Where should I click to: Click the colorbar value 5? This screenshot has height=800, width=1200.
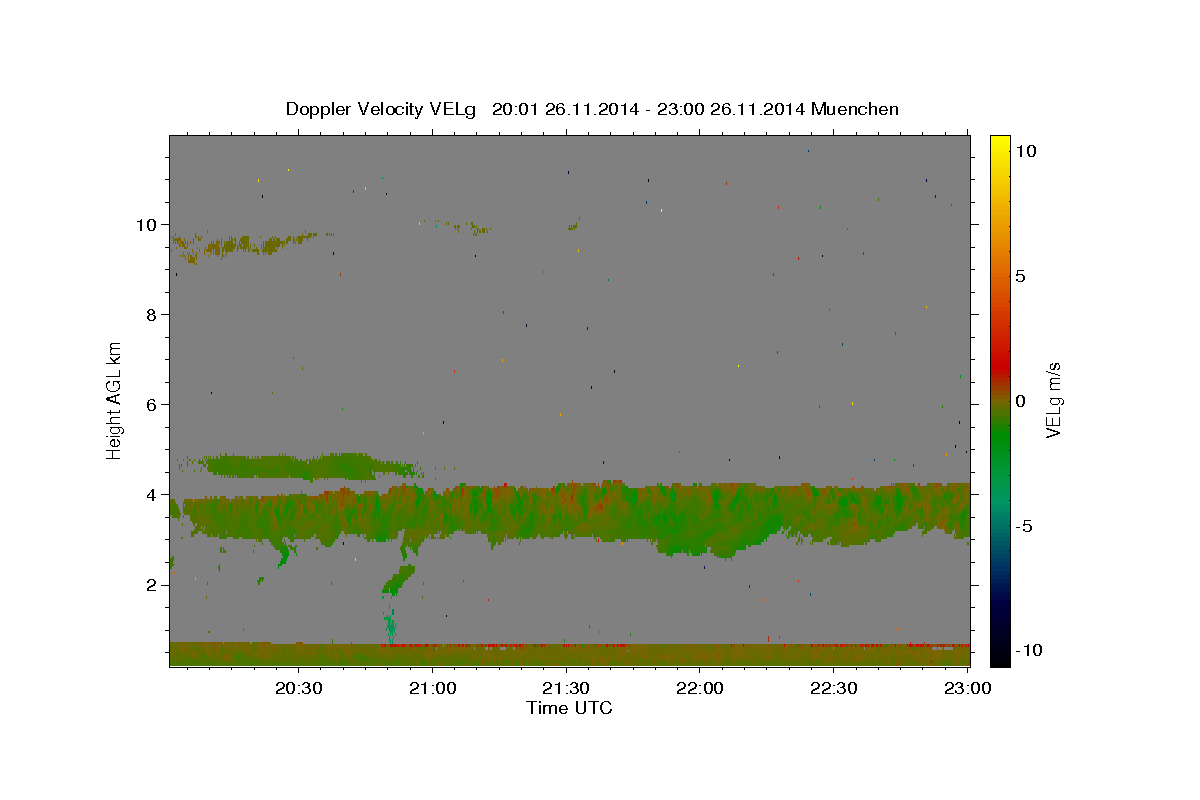point(1020,276)
